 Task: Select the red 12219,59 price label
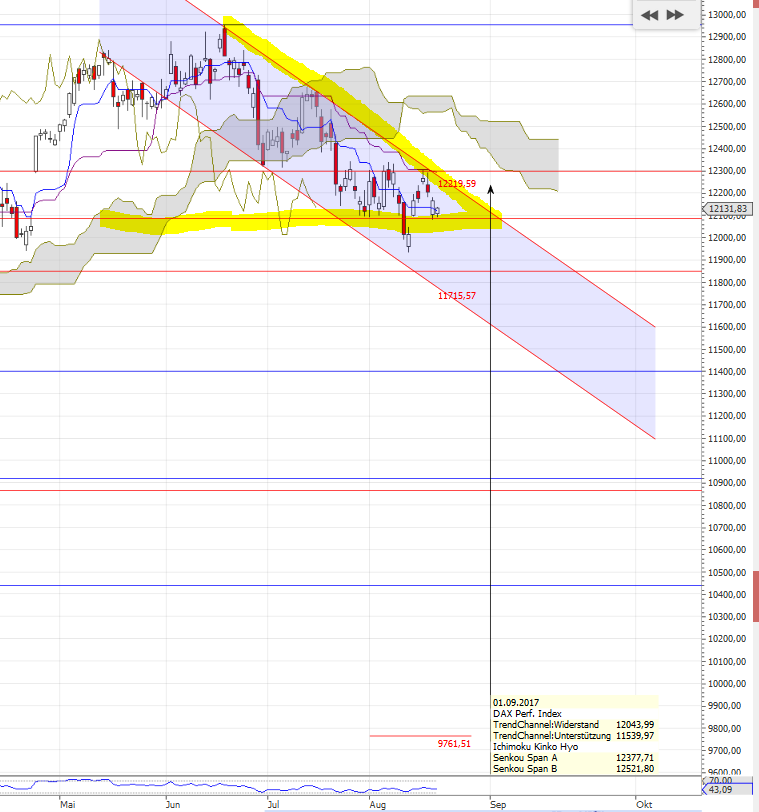tap(456, 184)
